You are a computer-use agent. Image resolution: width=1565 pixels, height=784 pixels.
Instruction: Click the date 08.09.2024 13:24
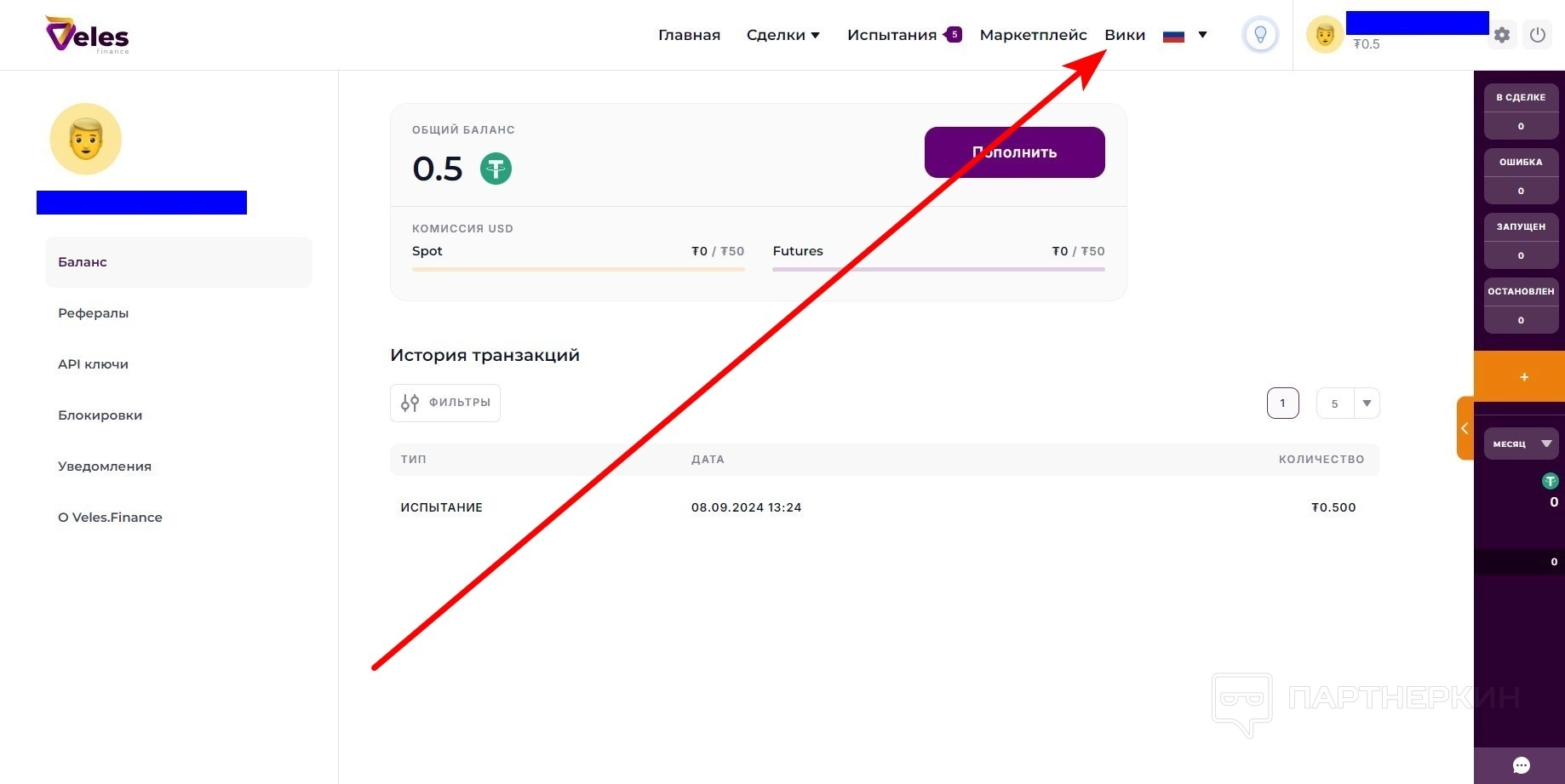746,507
